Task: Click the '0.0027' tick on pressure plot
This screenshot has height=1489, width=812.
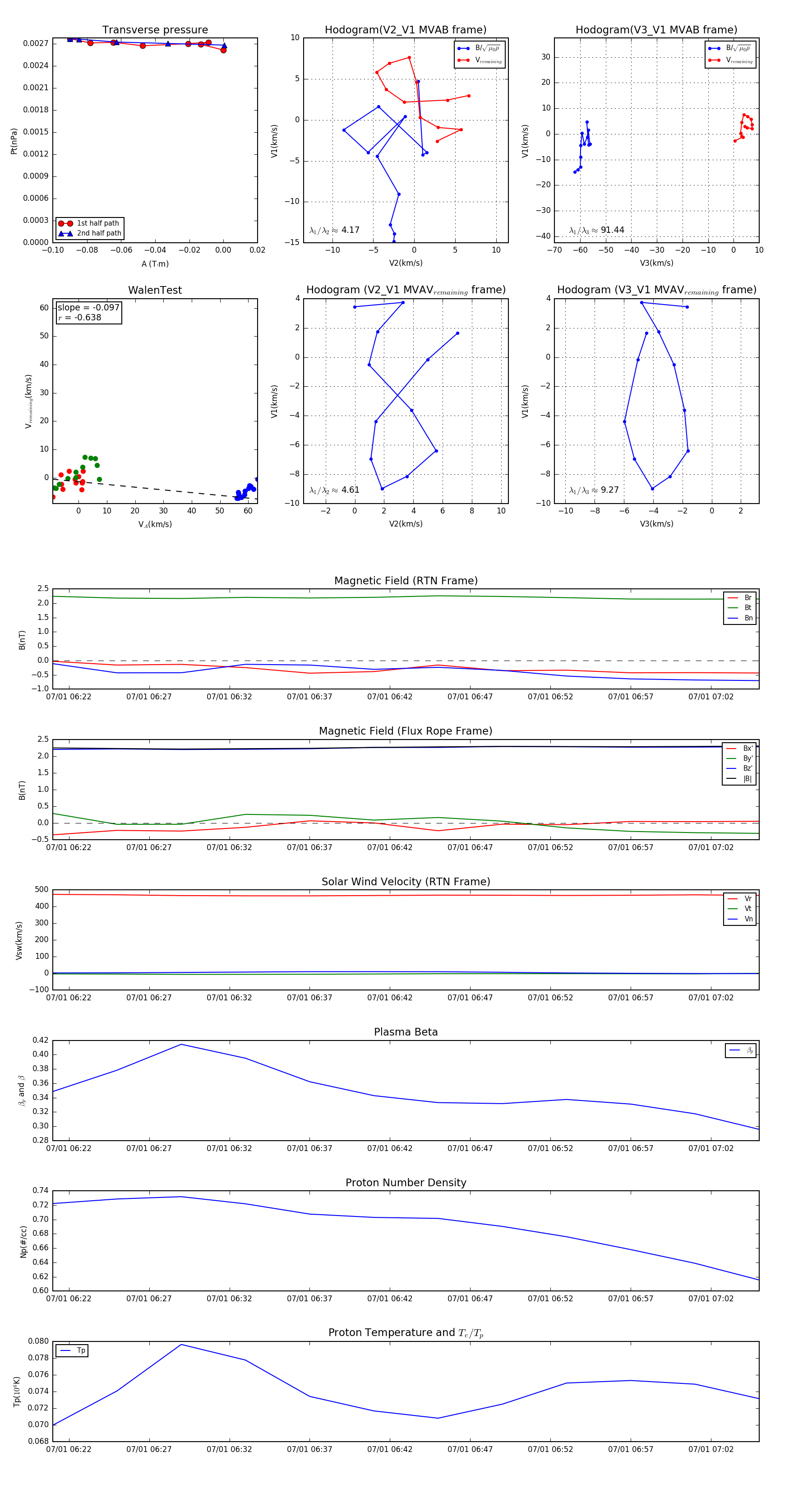Action: (x=36, y=43)
